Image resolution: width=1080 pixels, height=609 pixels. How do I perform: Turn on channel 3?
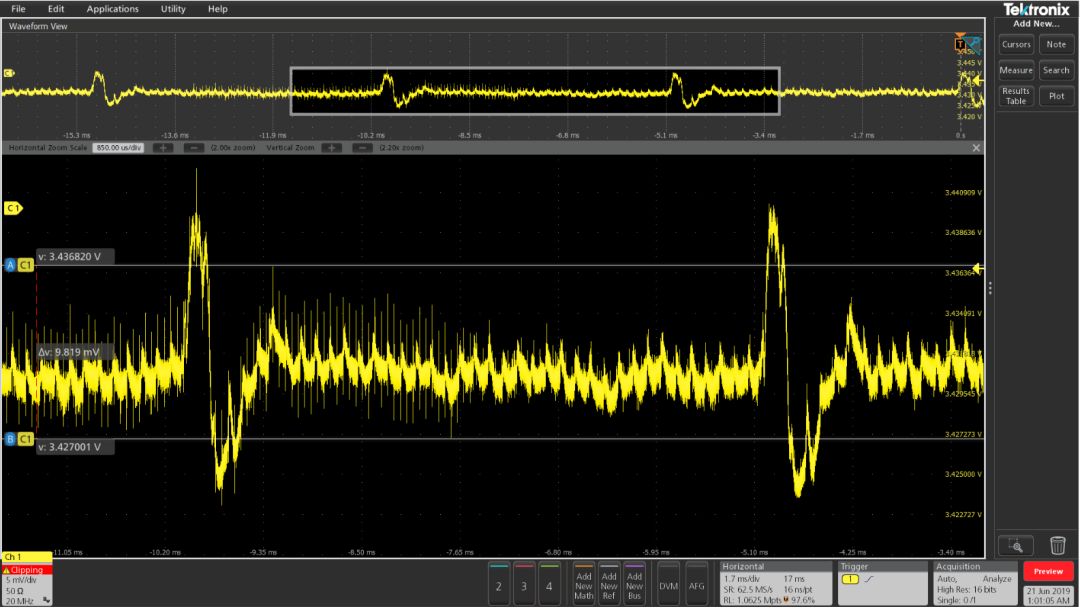coord(523,584)
